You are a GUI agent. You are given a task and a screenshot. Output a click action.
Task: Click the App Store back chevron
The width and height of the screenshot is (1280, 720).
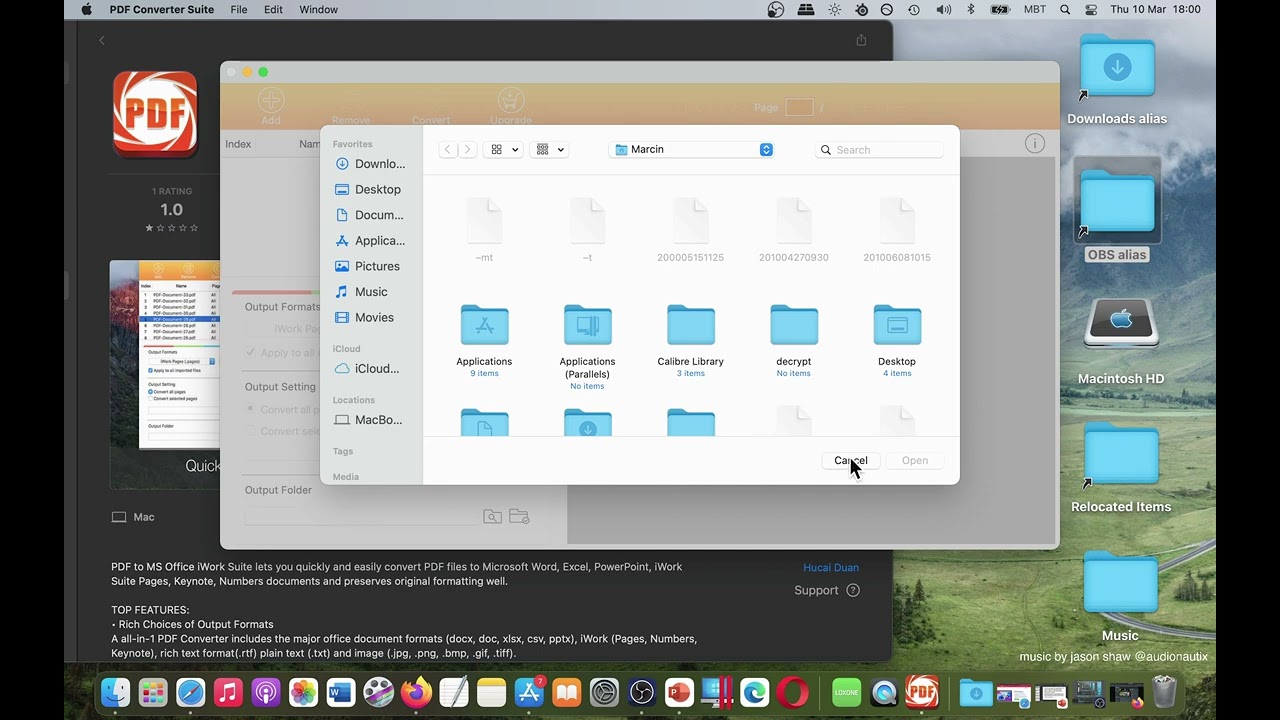pyautogui.click(x=102, y=40)
